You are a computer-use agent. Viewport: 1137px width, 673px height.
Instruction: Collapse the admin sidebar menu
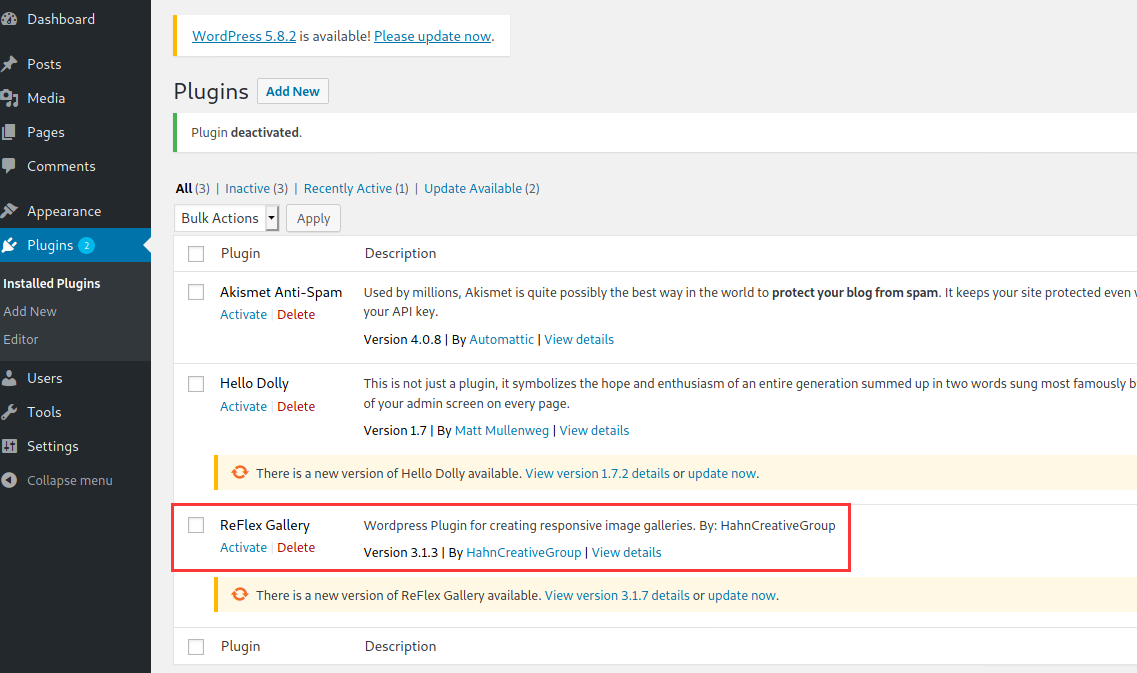pos(14,480)
